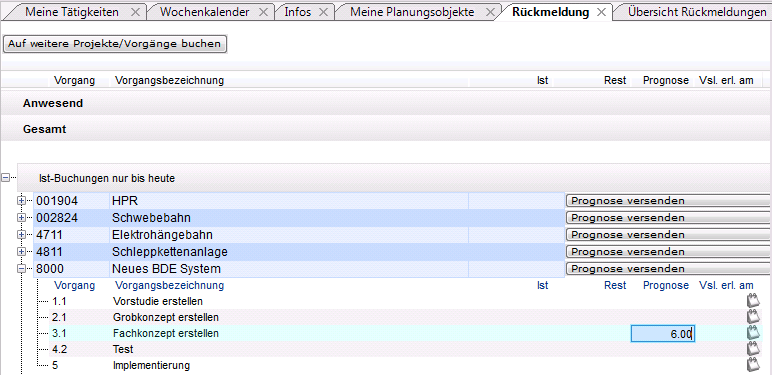Close the Meine Planungsobjekte tab

click(x=489, y=12)
